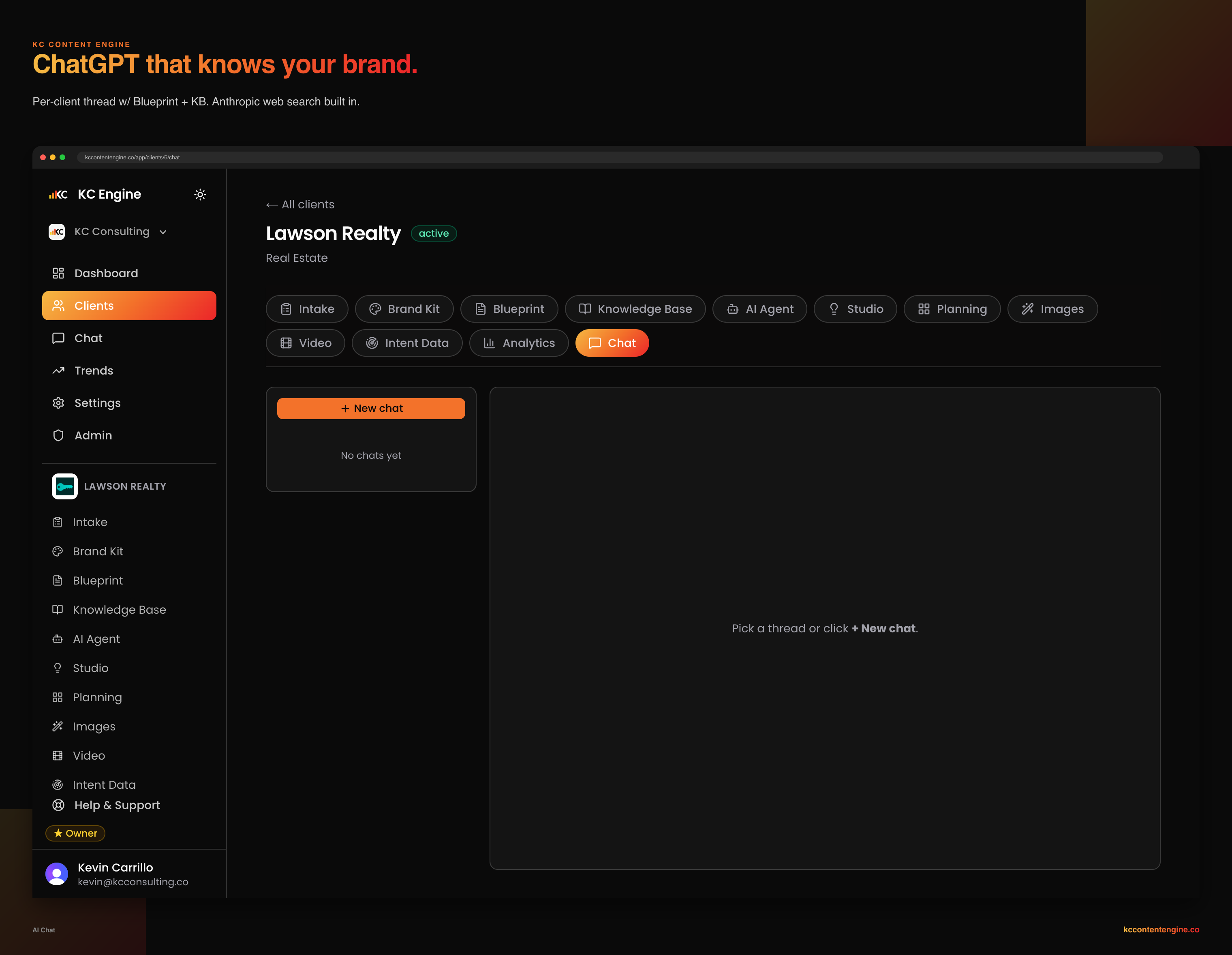
Task: Click the Owner badge
Action: pos(75,833)
